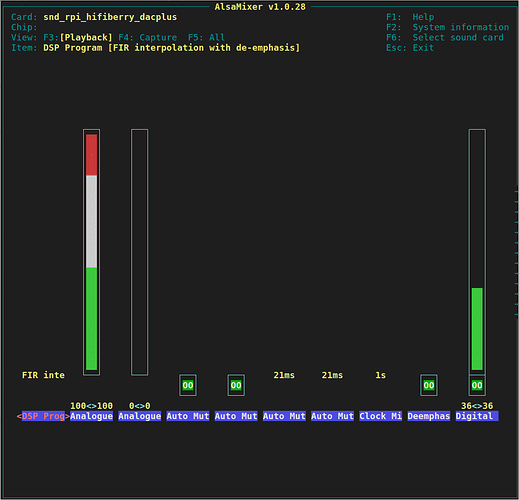The width and height of the screenshot is (519, 500).
Task: Choose F6 Select sound card
Action: pos(445,37)
